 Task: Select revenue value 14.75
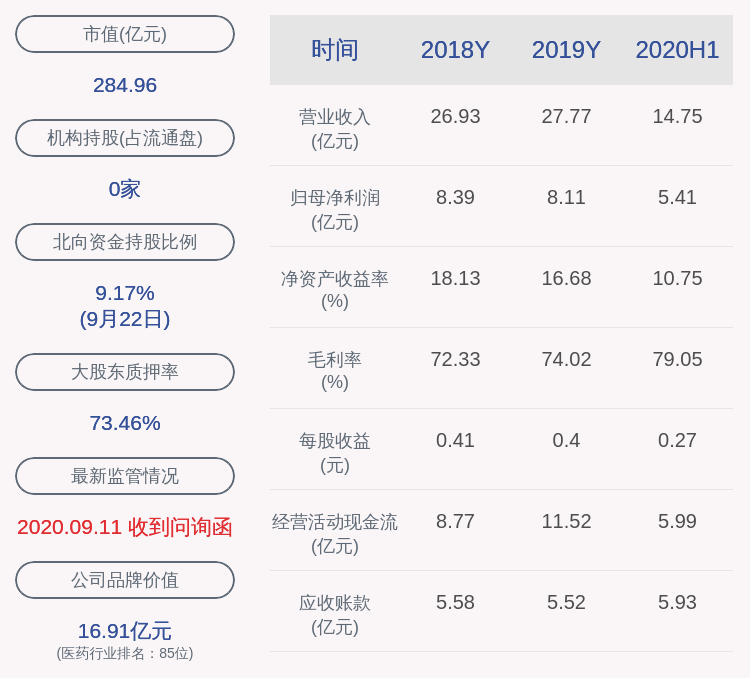point(677,116)
